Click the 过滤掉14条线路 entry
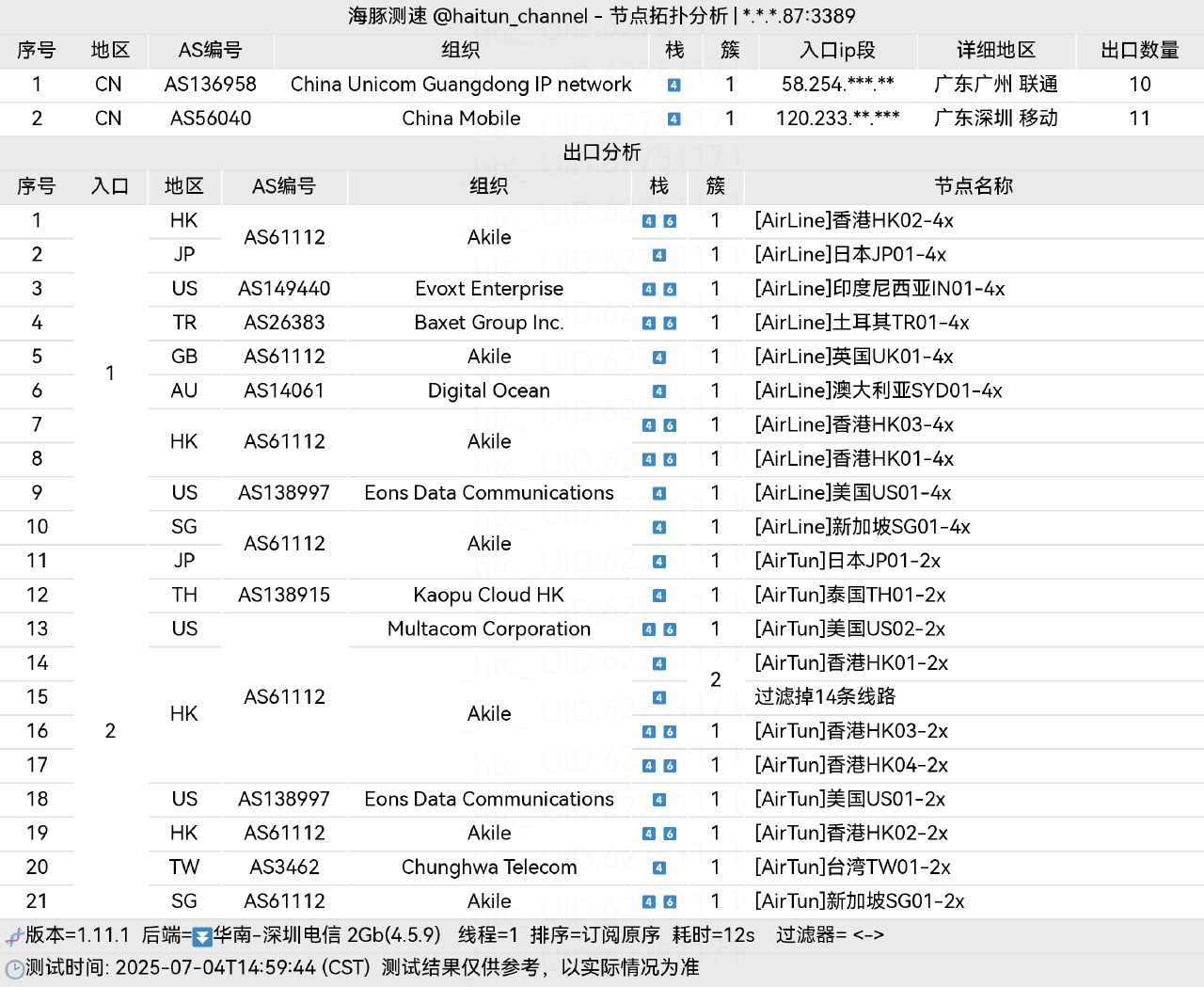 coord(825,696)
